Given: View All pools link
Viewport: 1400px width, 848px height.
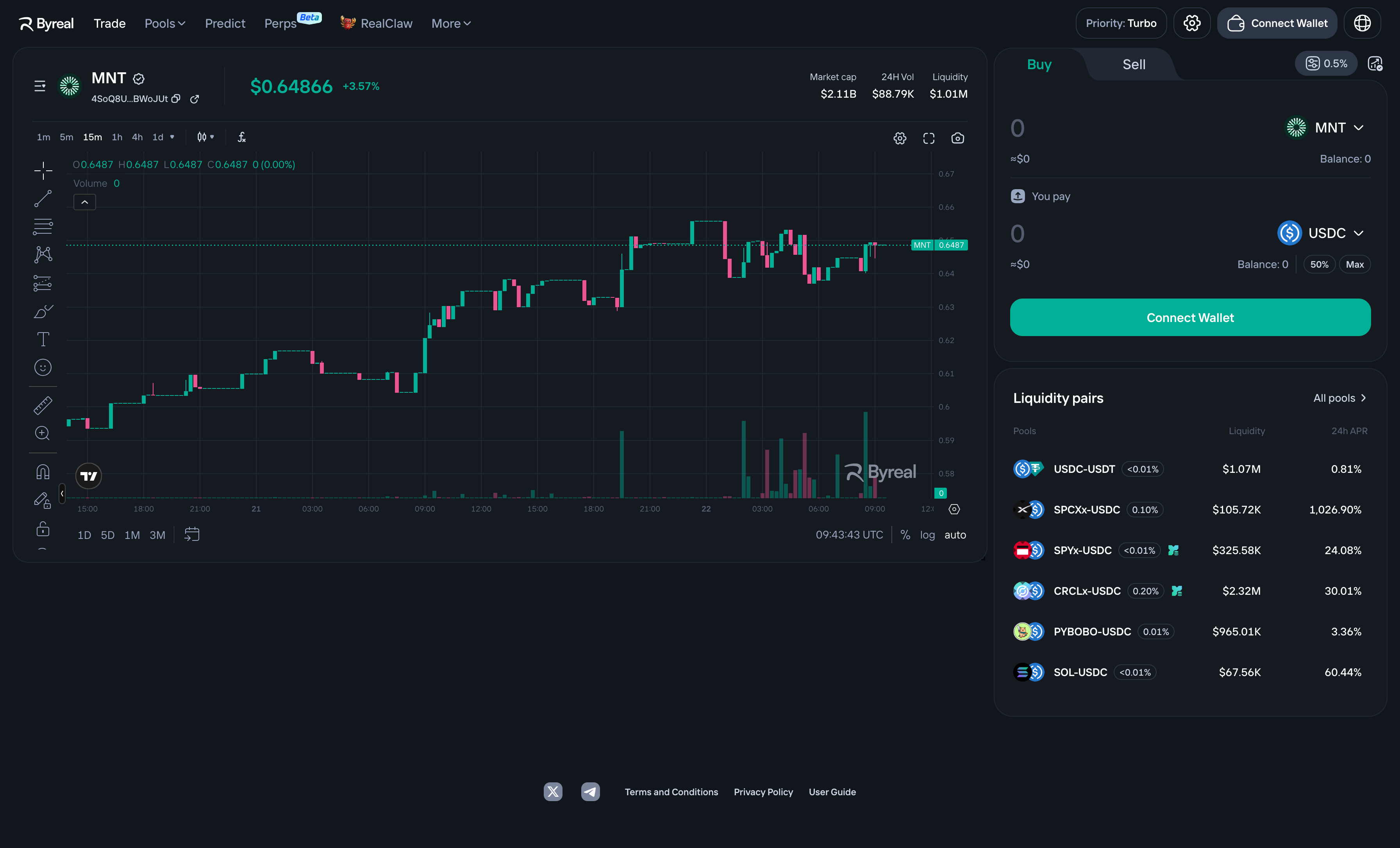Looking at the screenshot, I should pos(1340,398).
